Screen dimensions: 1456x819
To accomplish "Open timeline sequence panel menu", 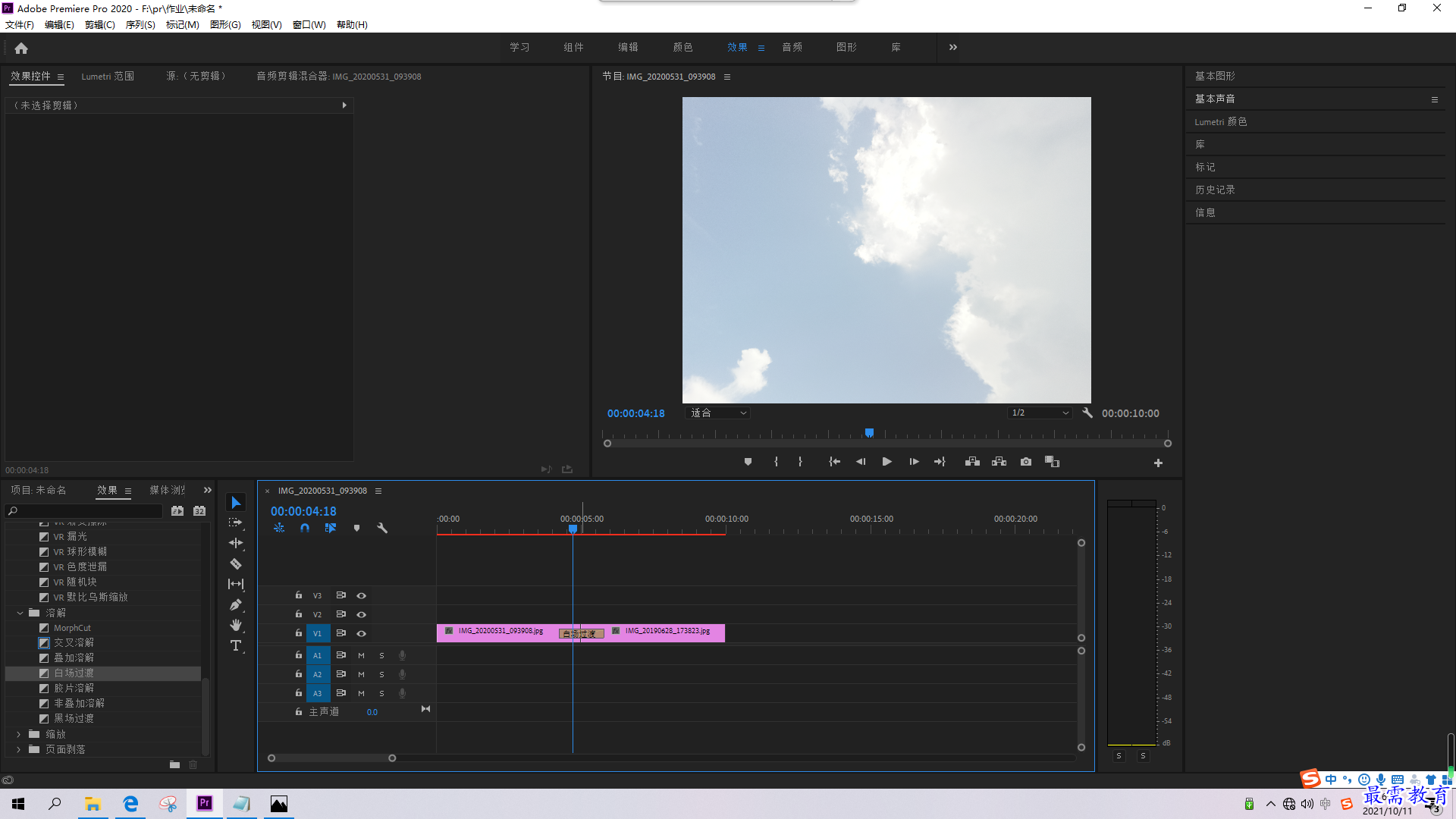I will [x=378, y=491].
